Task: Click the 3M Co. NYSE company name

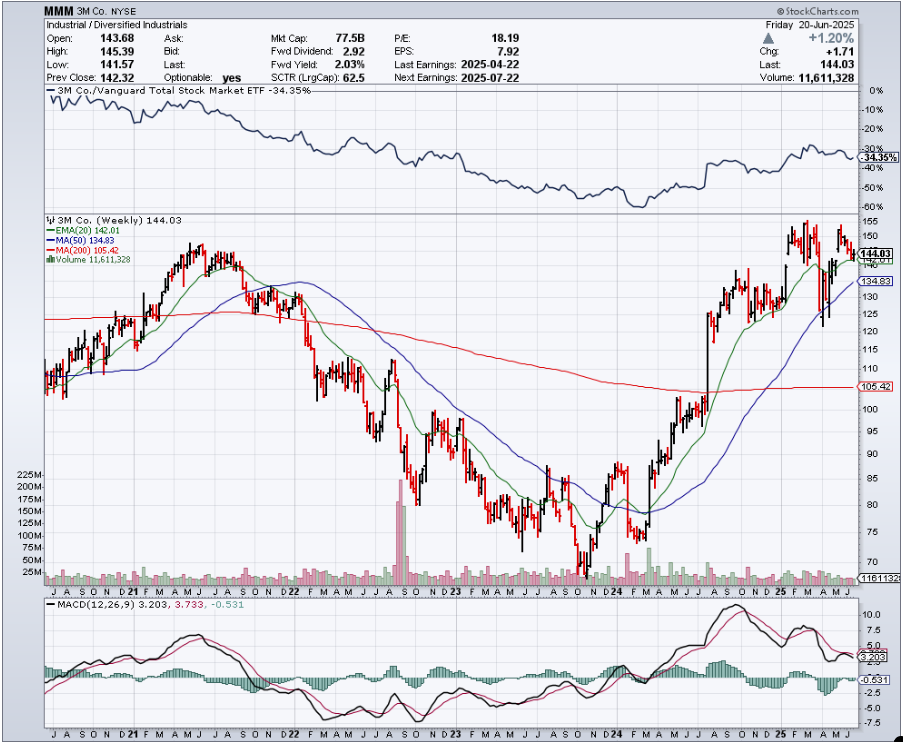Action: tap(109, 11)
